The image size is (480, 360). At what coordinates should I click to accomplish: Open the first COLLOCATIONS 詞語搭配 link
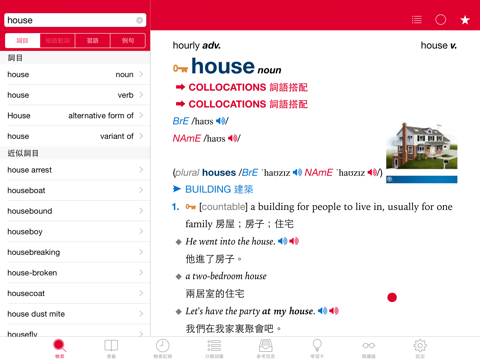pos(242,87)
